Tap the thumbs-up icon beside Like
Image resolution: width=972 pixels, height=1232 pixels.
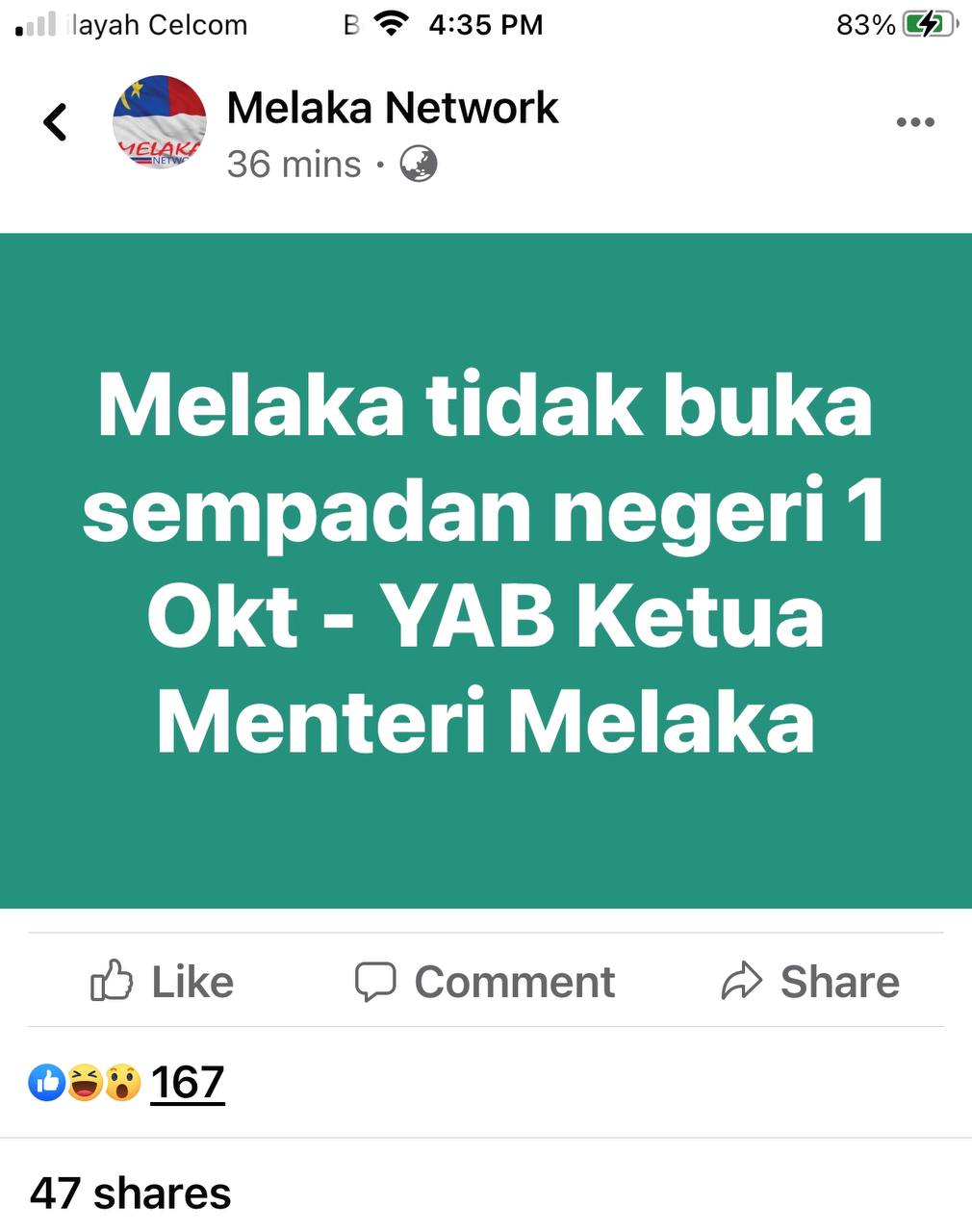[x=112, y=981]
